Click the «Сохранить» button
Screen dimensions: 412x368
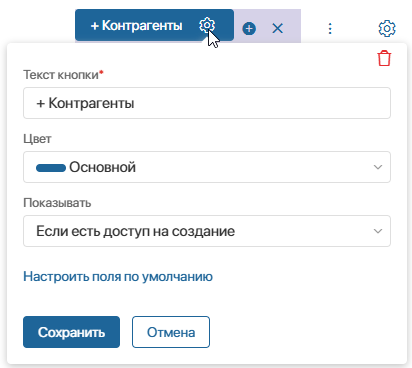coord(71,332)
